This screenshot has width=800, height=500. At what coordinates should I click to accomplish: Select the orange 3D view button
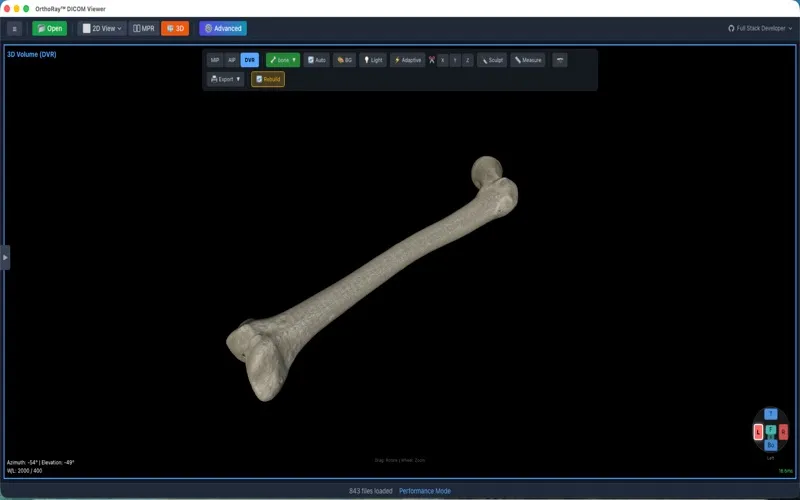175,29
